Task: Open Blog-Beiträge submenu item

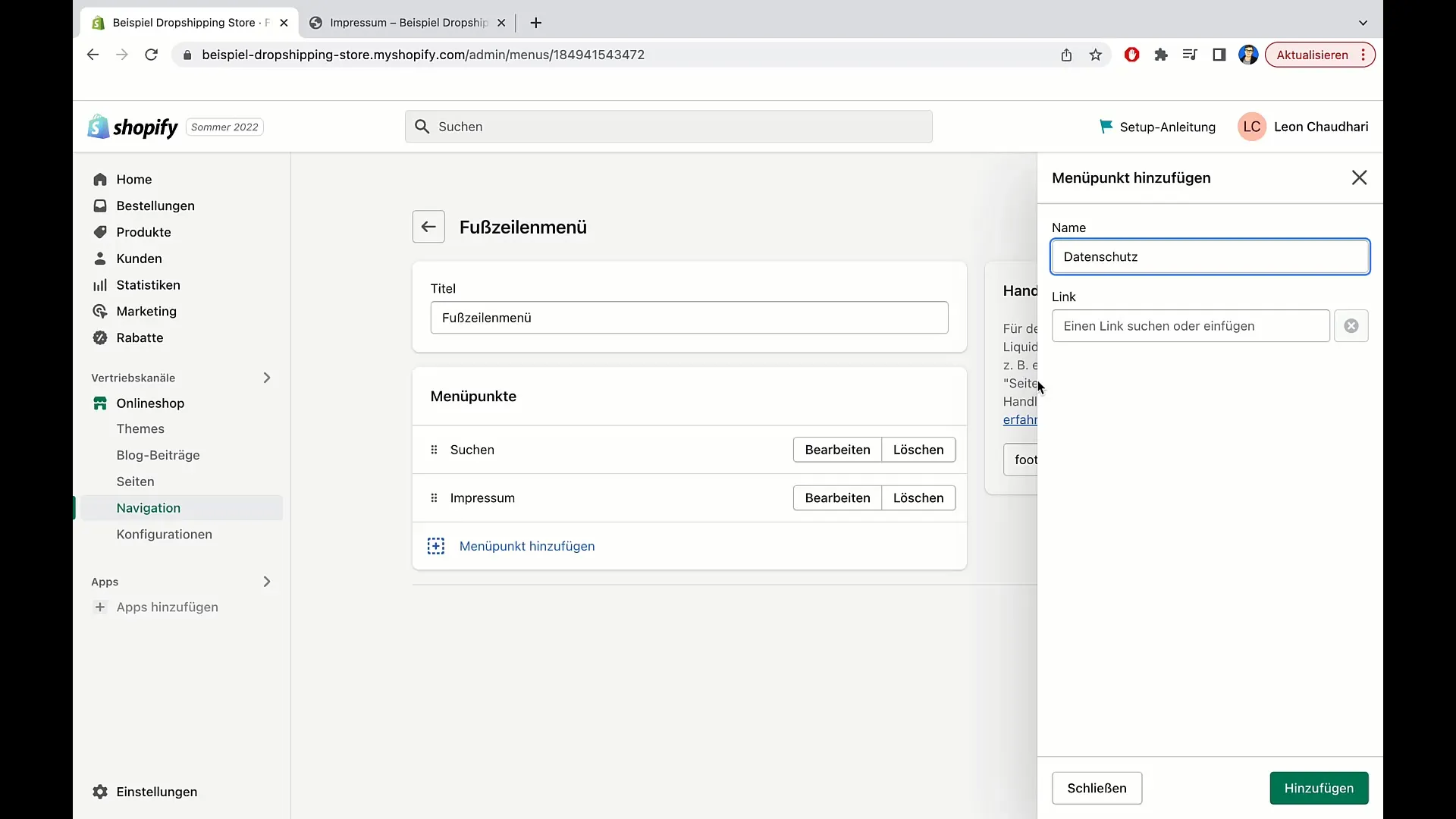Action: click(158, 455)
